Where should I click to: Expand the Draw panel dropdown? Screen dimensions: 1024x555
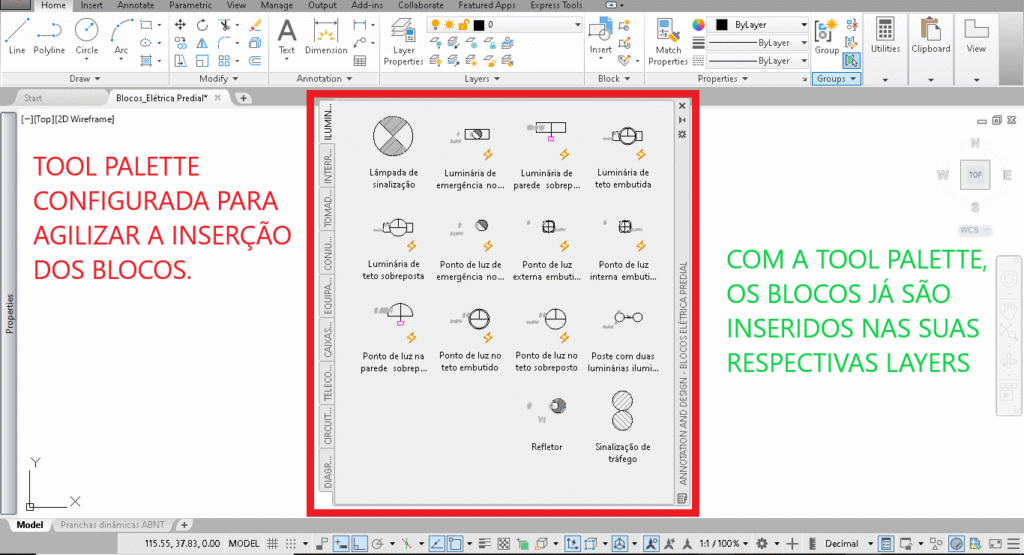pos(85,78)
